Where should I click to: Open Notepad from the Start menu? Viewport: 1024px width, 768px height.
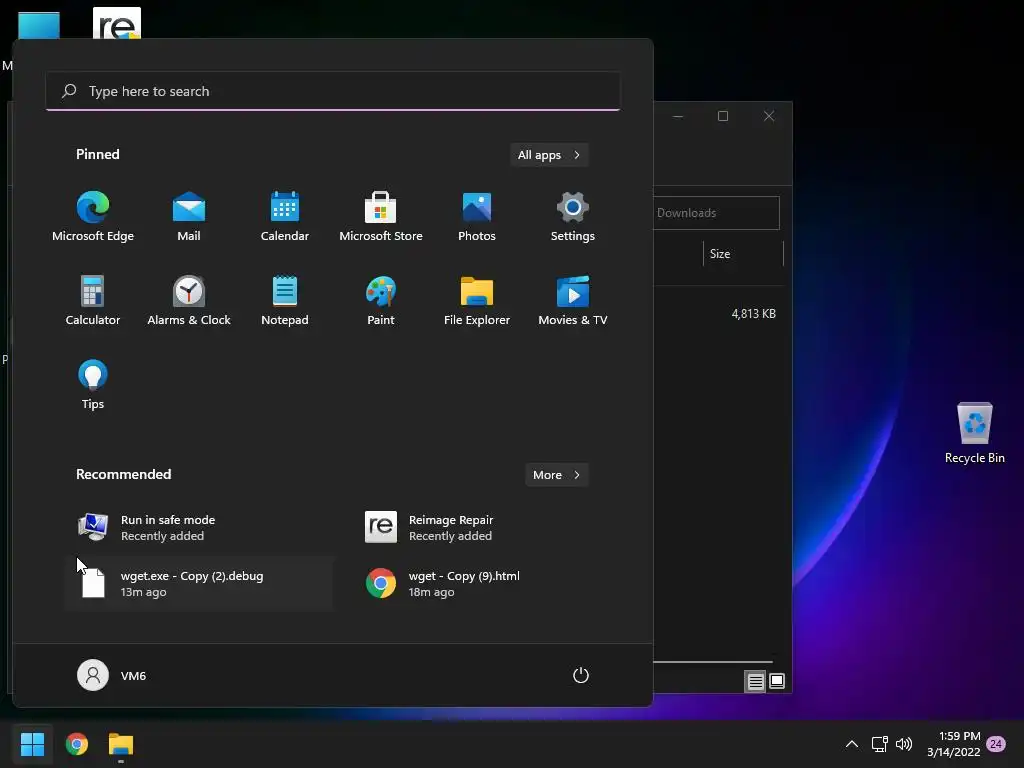click(285, 301)
